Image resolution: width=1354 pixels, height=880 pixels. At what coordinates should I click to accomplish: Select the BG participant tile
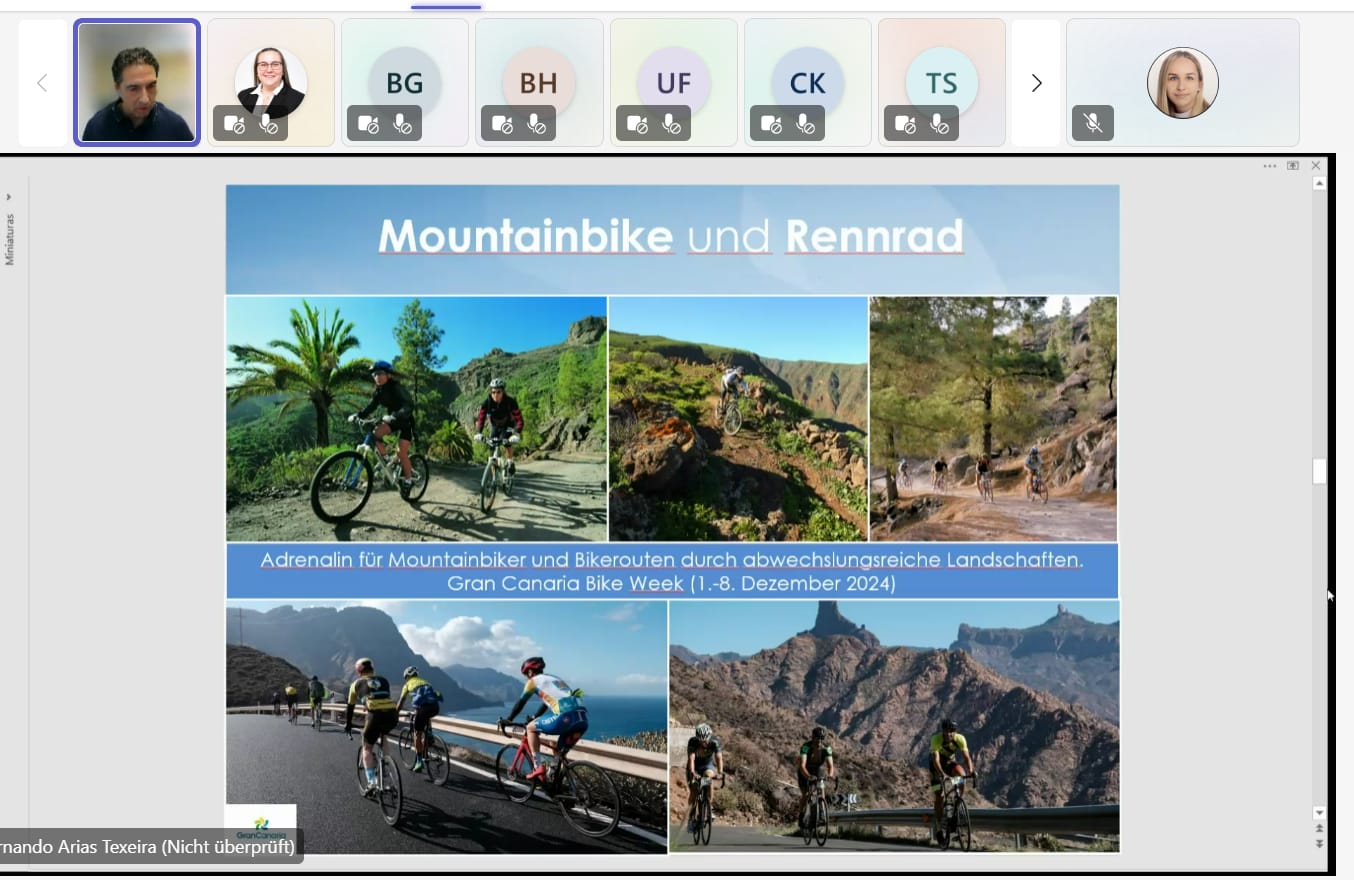pyautogui.click(x=405, y=83)
